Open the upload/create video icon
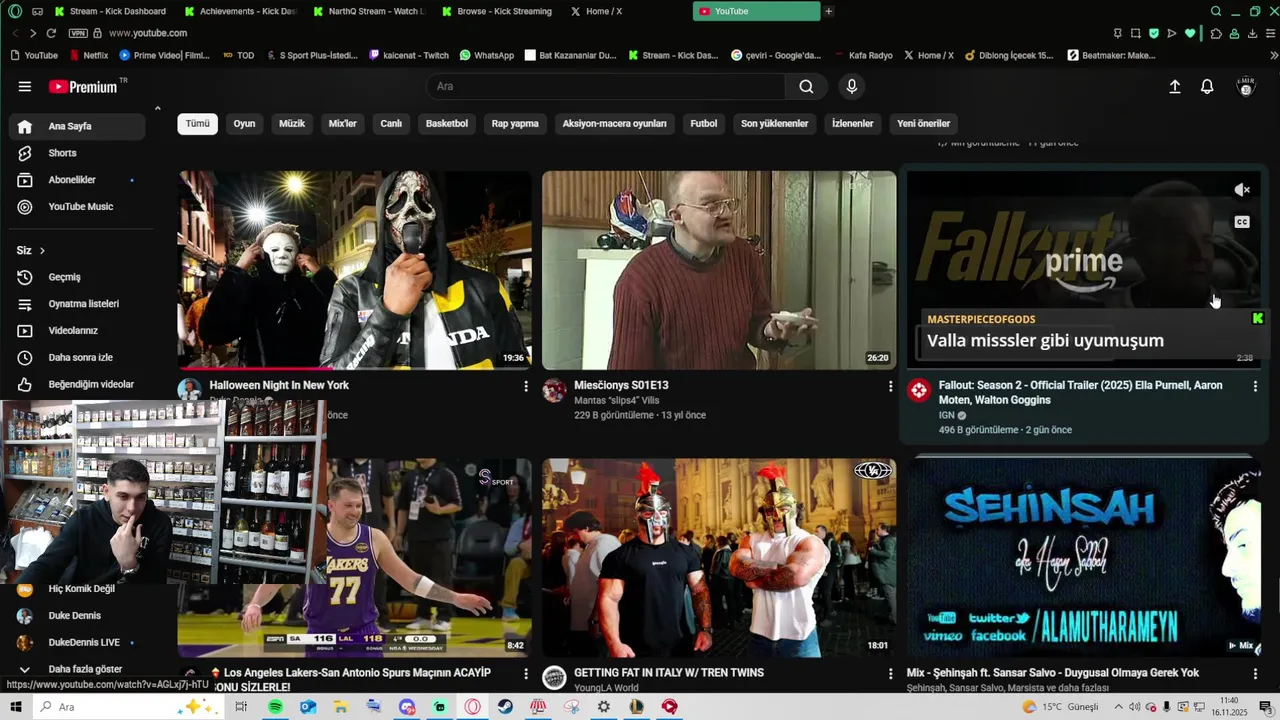Image resolution: width=1280 pixels, height=720 pixels. [1175, 87]
